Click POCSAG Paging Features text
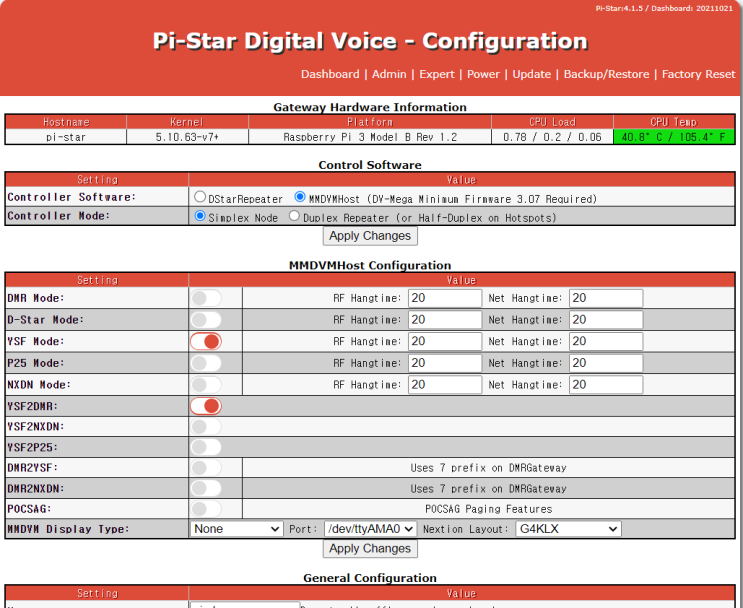743x608 pixels. [x=489, y=509]
